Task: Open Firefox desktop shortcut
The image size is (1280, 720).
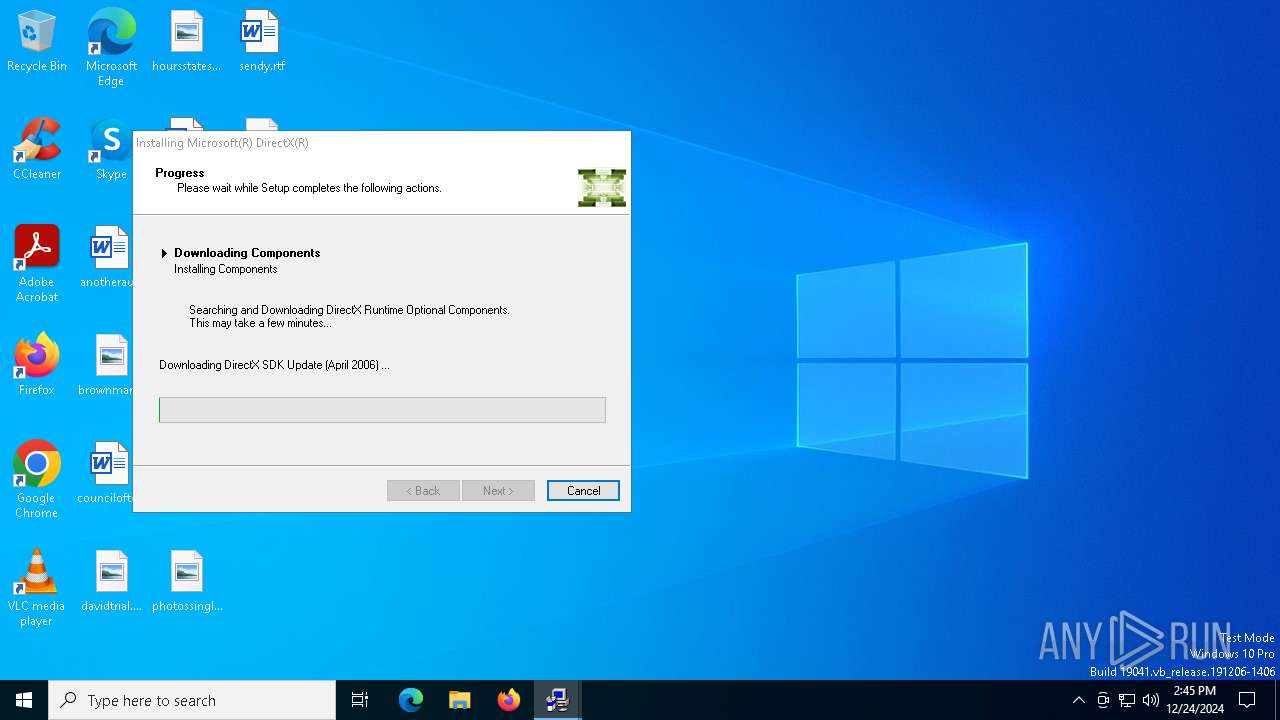Action: tap(37, 365)
